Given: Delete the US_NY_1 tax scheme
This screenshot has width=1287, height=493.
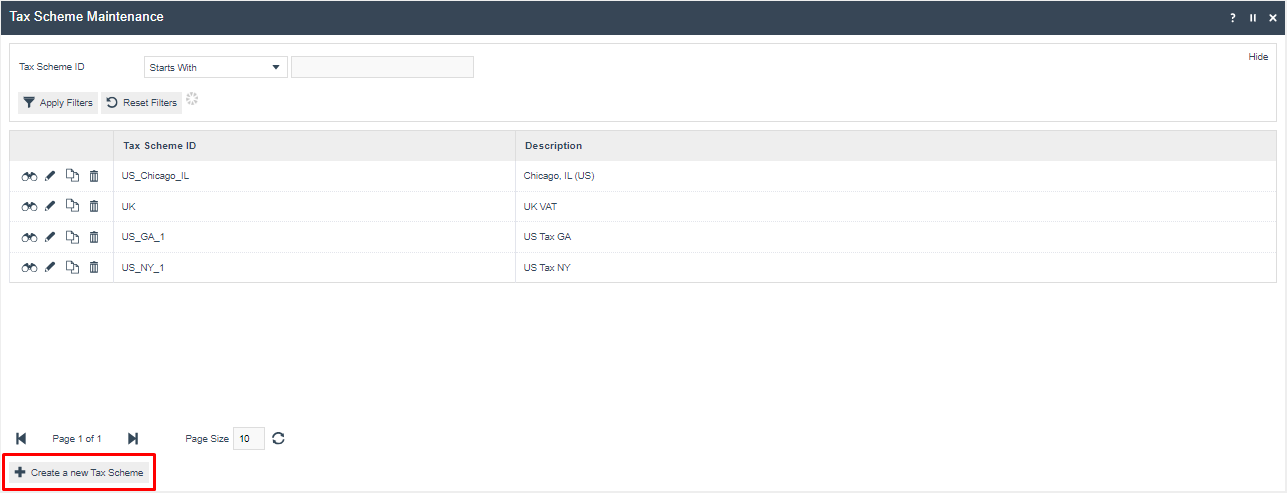Looking at the screenshot, I should 94,267.
